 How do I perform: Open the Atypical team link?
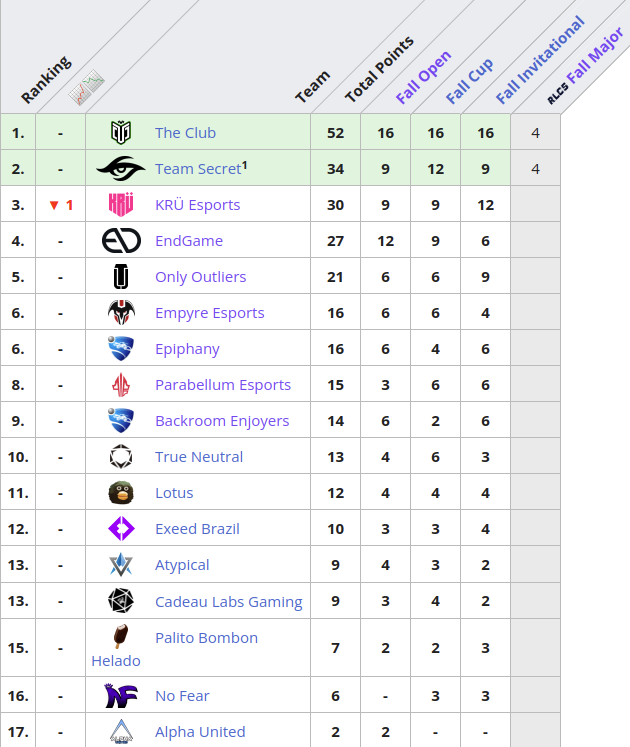click(x=182, y=565)
